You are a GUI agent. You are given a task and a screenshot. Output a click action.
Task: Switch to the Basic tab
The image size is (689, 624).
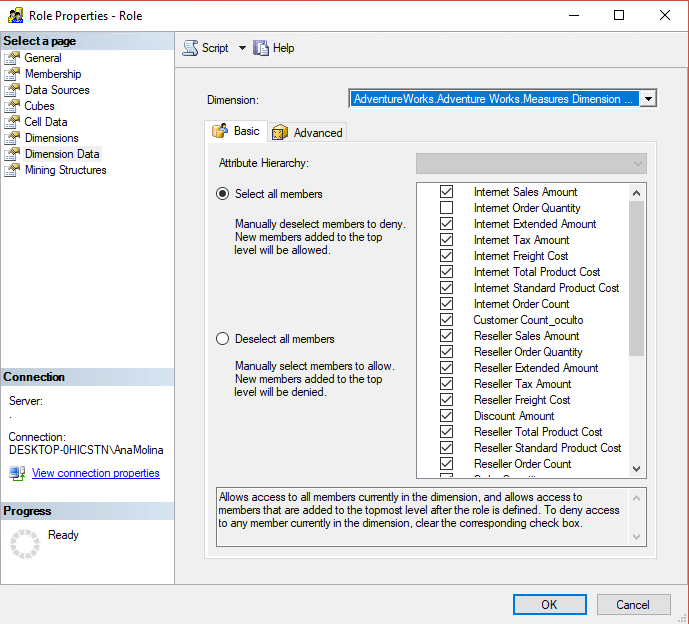[x=236, y=131]
